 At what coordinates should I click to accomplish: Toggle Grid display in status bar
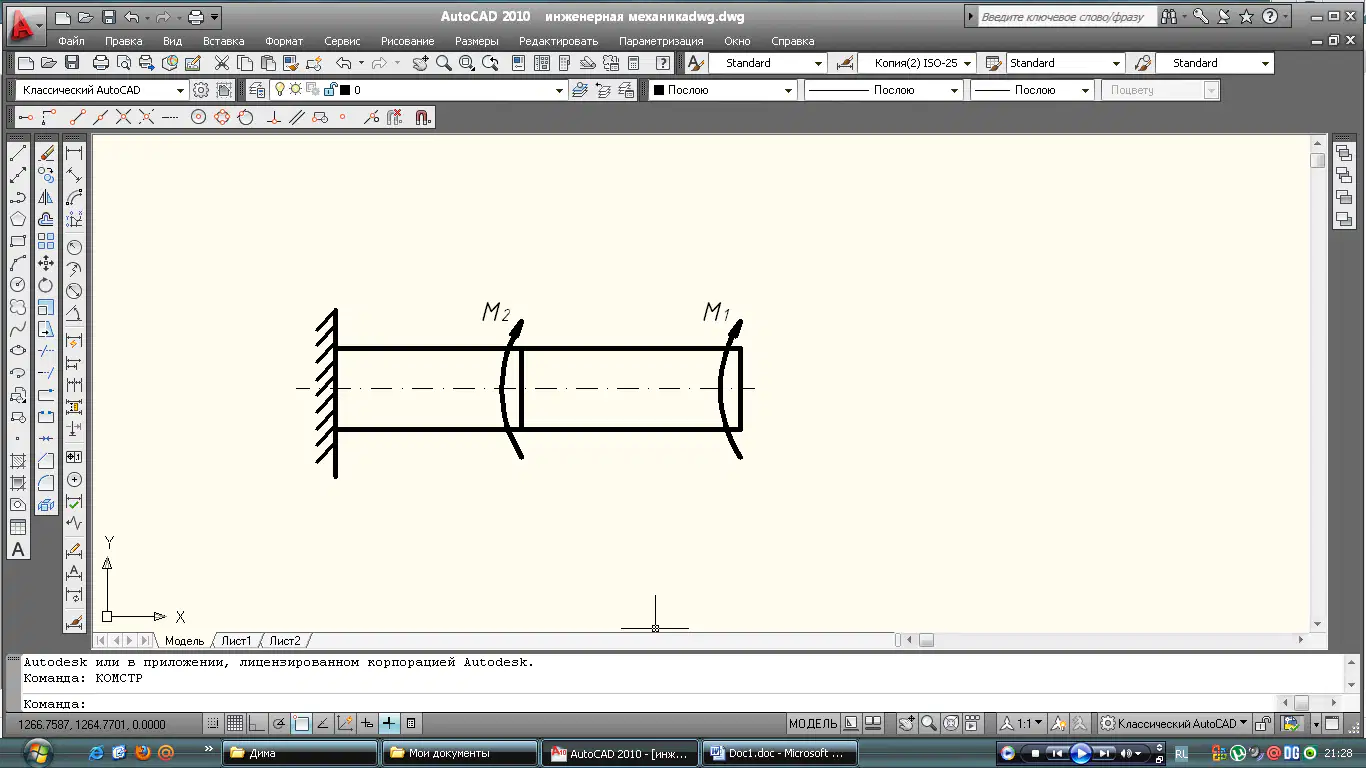pos(235,723)
